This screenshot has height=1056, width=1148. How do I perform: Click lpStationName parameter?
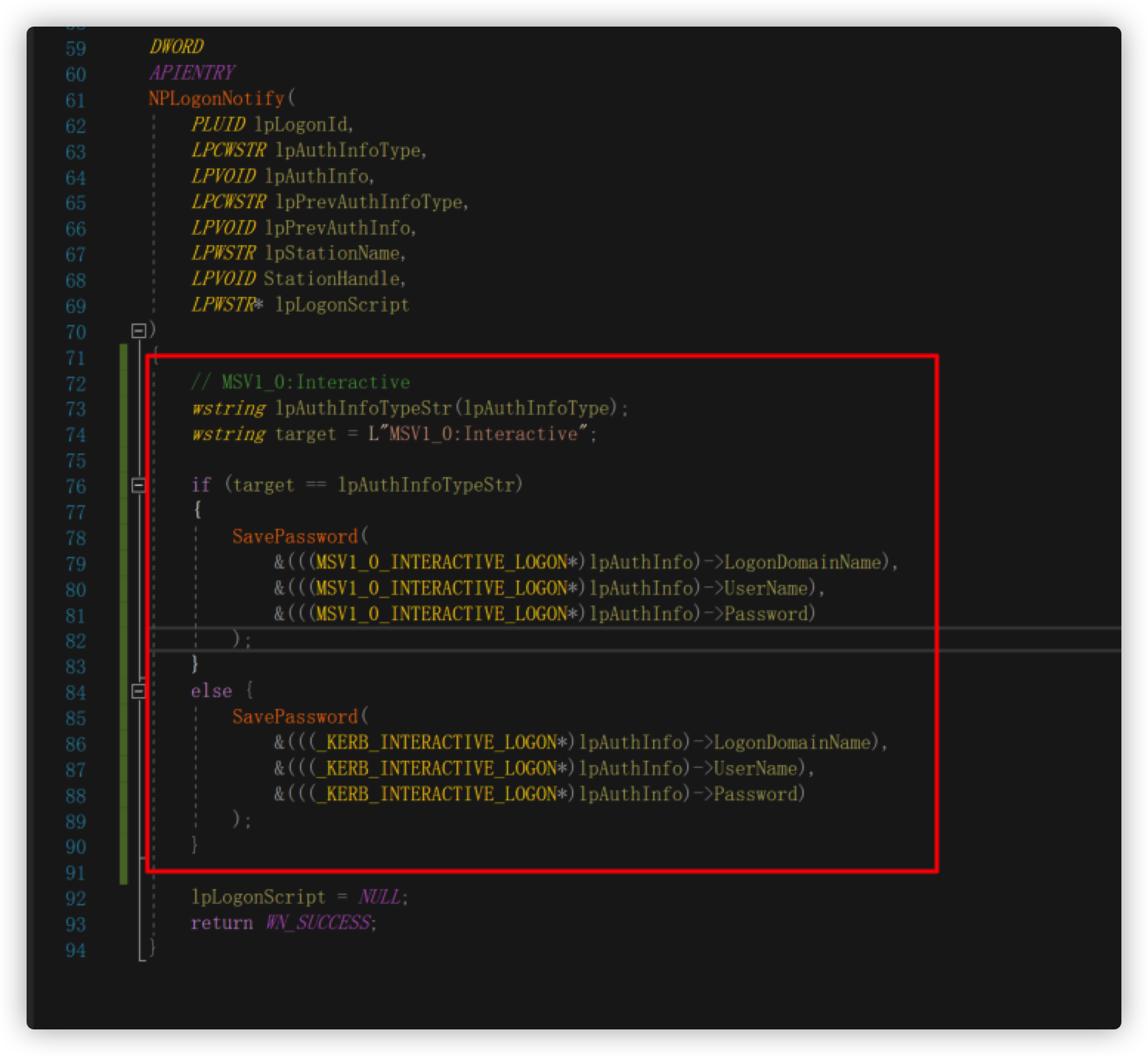coord(332,253)
